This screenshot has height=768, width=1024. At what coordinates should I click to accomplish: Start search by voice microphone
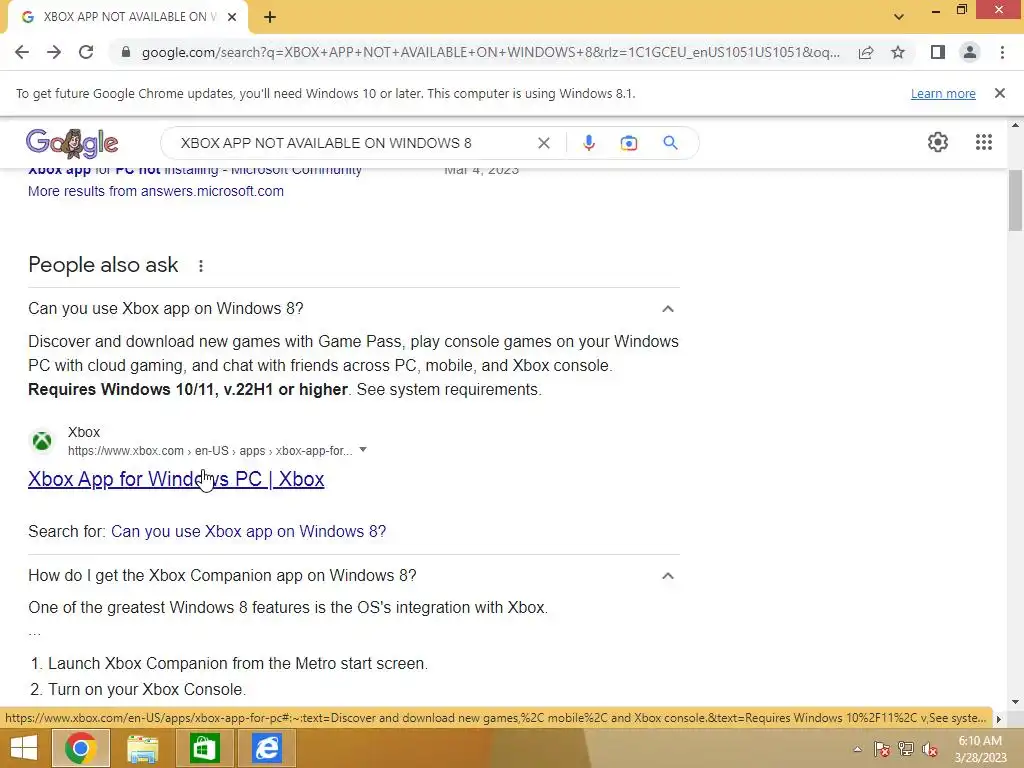pyautogui.click(x=588, y=143)
